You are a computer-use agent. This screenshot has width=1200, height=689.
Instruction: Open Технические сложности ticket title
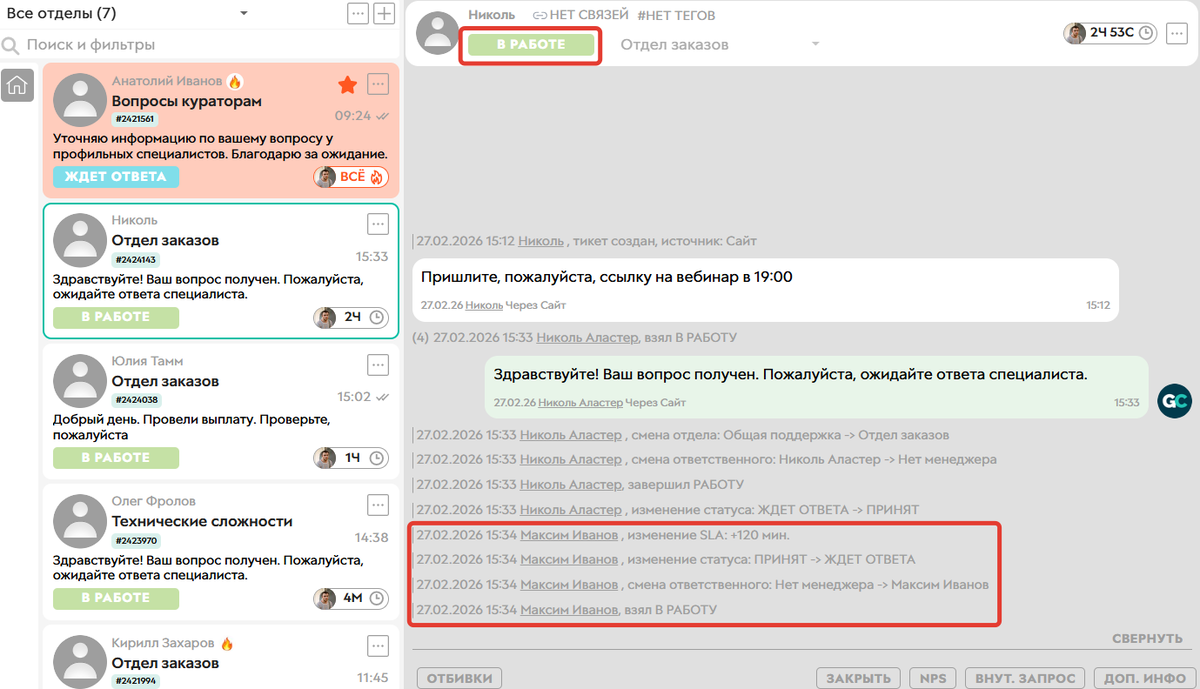click(202, 521)
